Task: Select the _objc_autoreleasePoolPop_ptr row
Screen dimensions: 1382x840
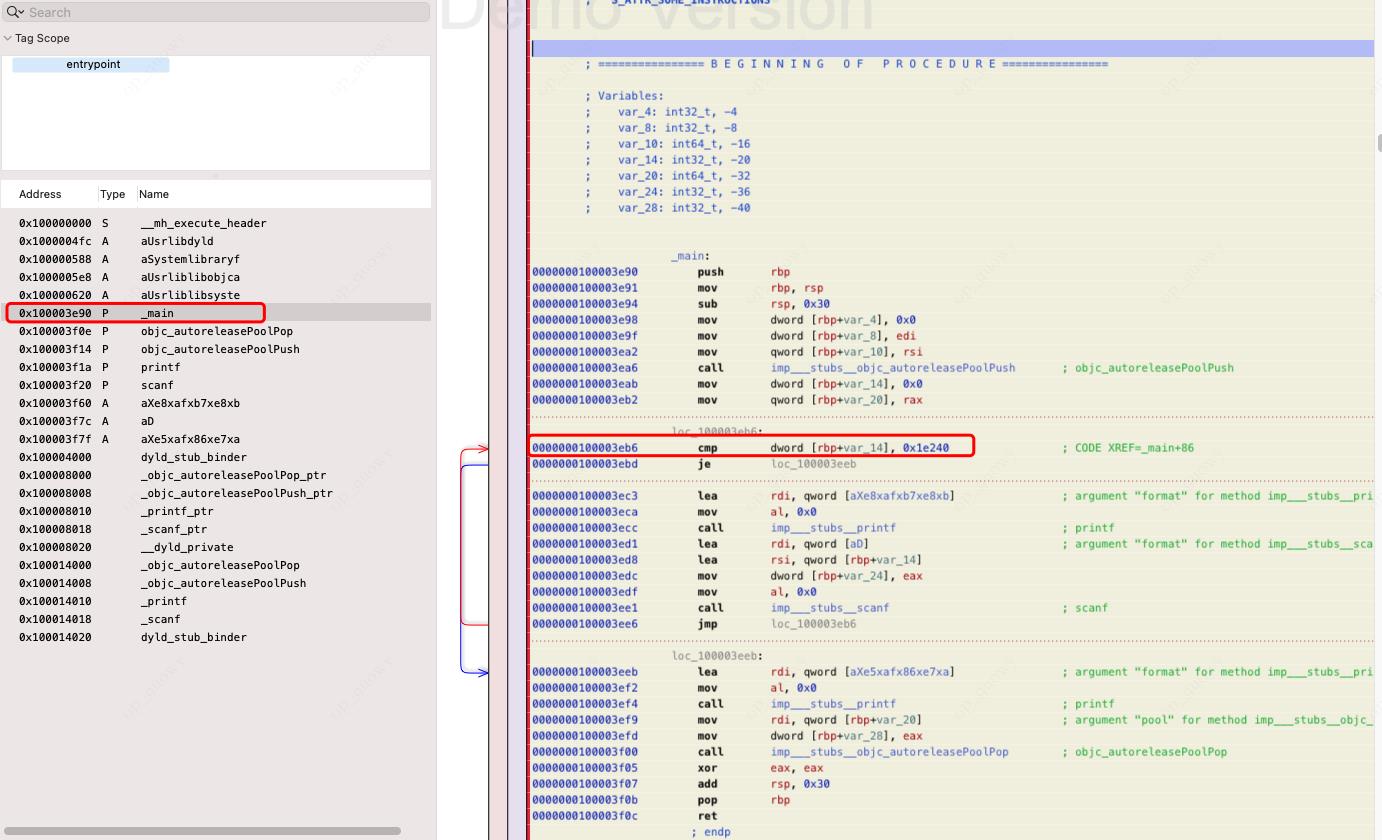Action: [x=216, y=475]
